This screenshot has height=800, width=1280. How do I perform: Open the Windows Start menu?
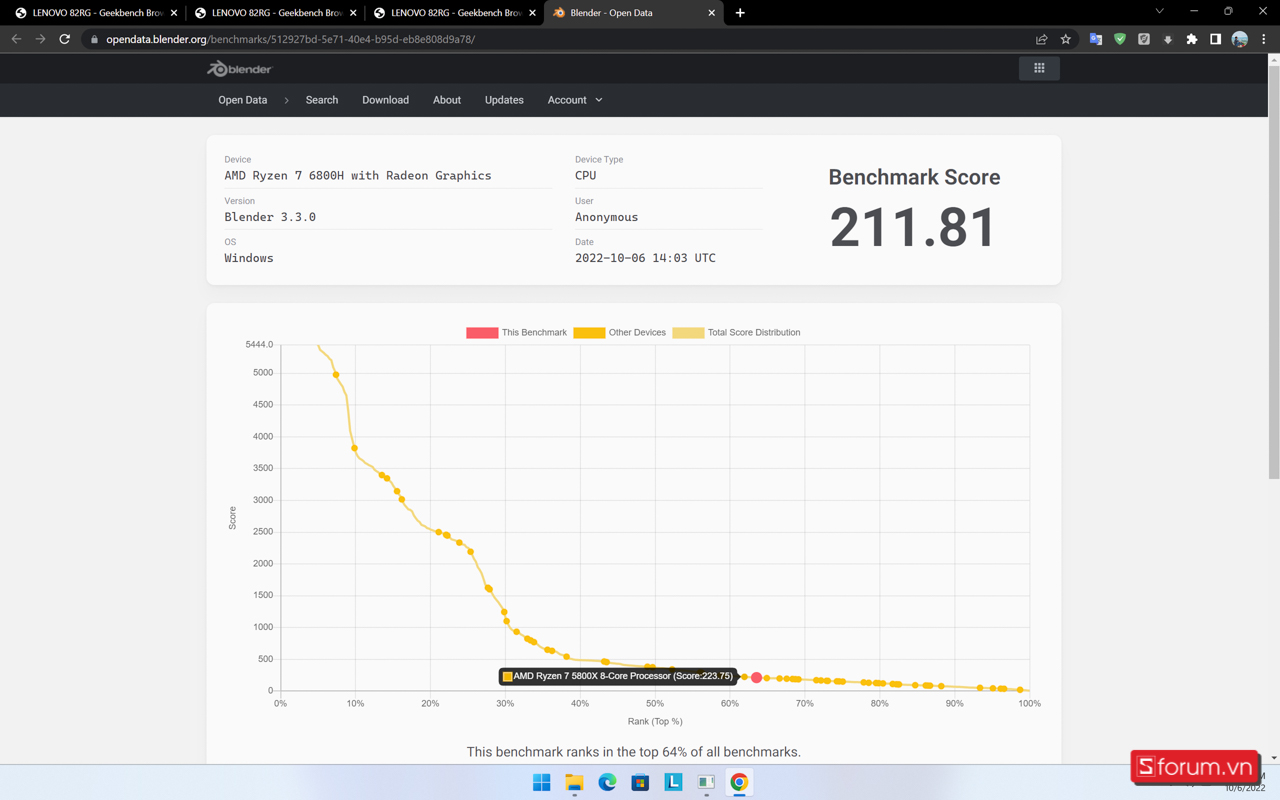pyautogui.click(x=541, y=782)
